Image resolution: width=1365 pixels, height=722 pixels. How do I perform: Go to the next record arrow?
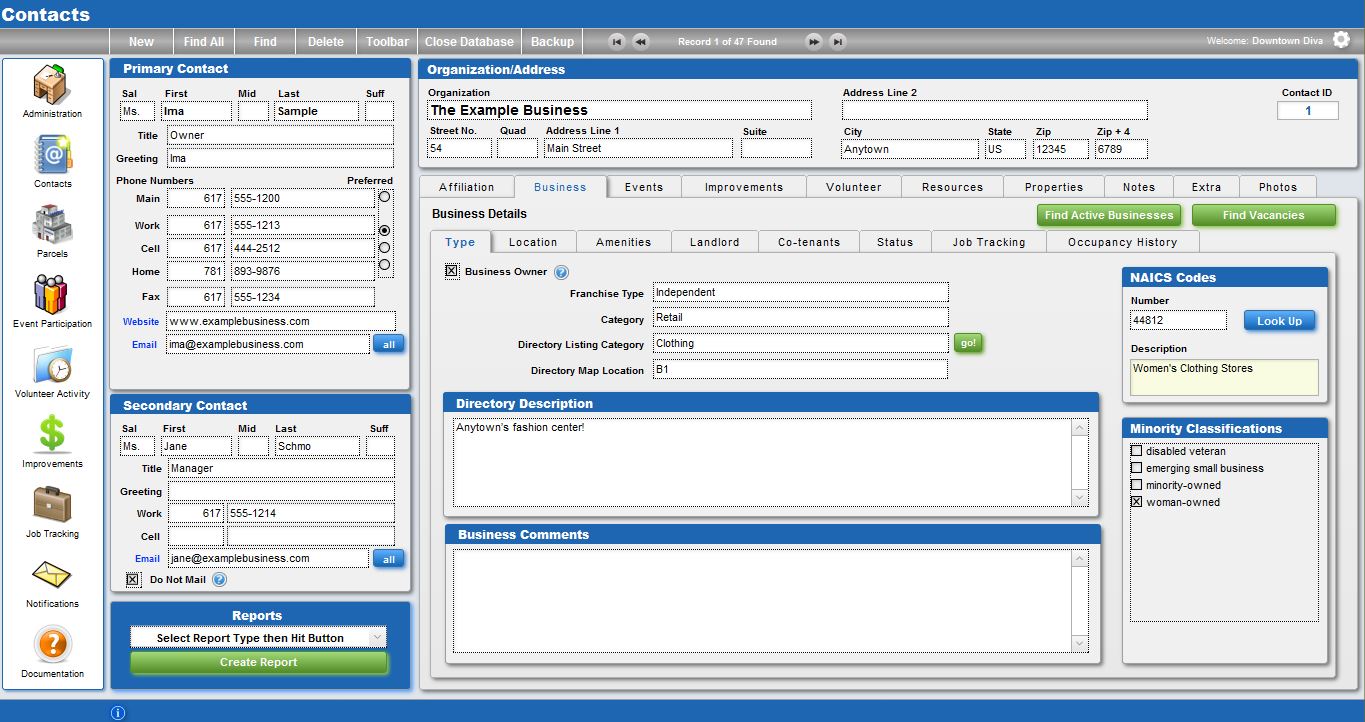814,42
